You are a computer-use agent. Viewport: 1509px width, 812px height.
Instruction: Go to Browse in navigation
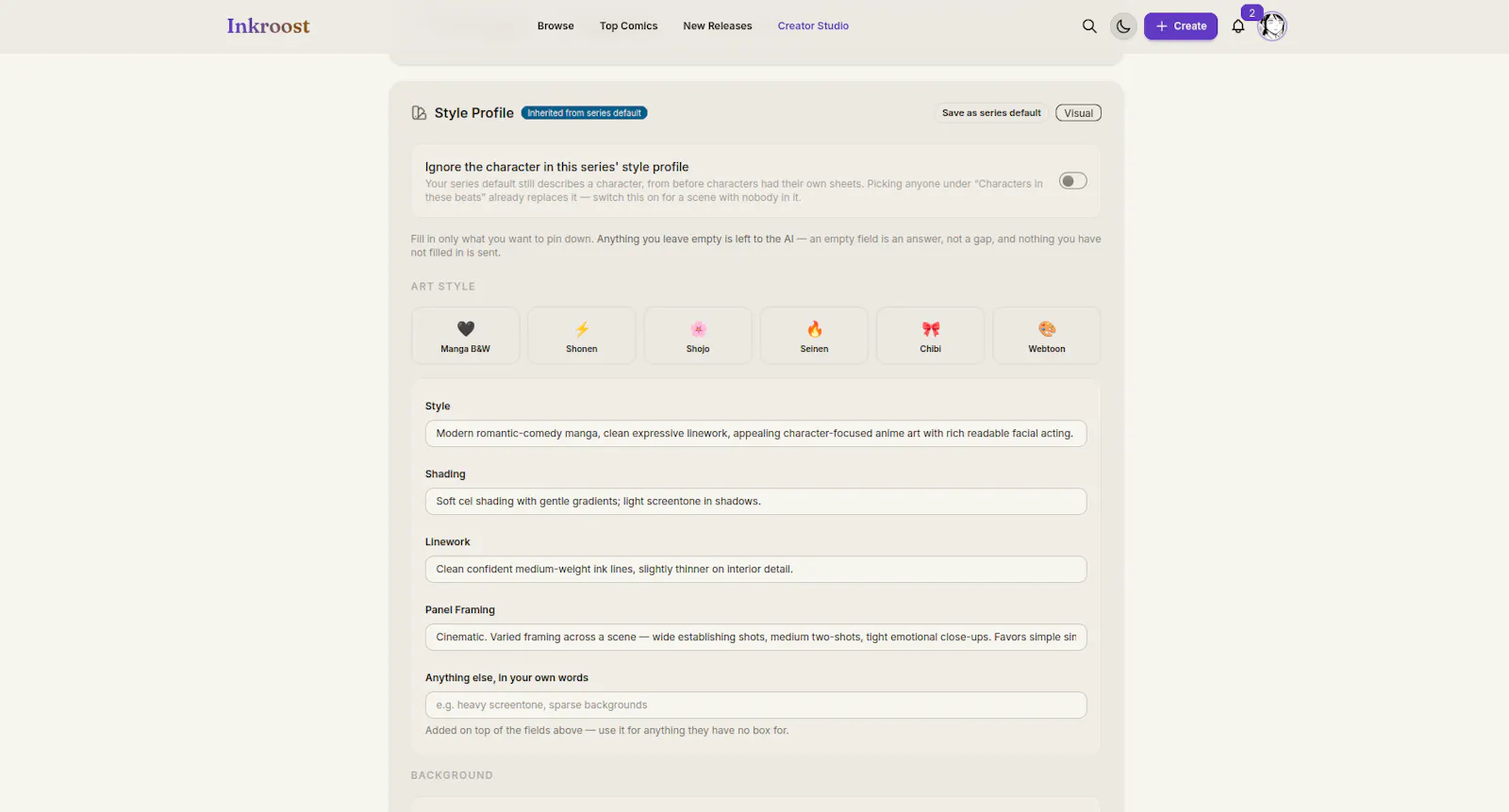pos(556,26)
